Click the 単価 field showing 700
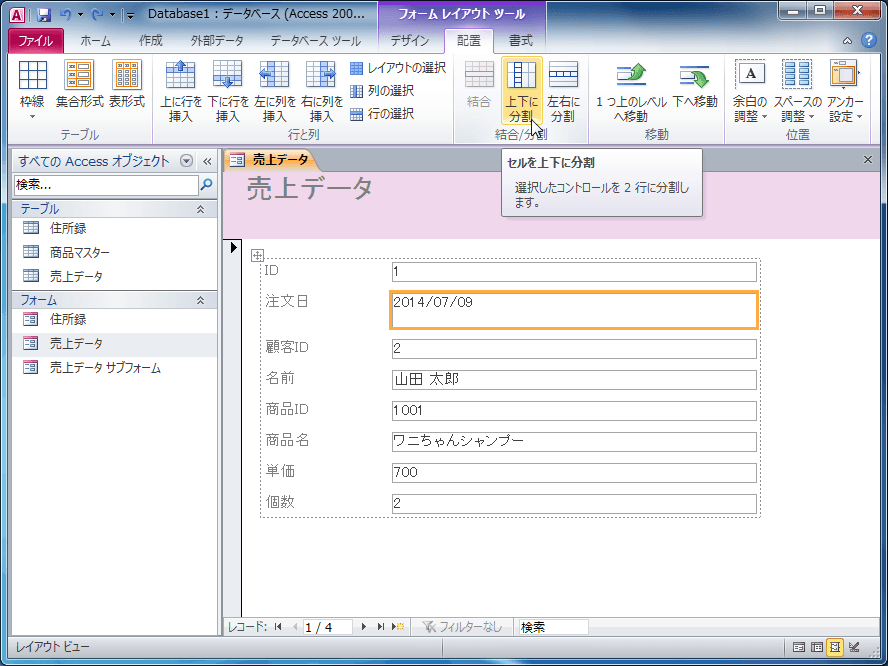Image resolution: width=888 pixels, height=666 pixels. (x=574, y=472)
